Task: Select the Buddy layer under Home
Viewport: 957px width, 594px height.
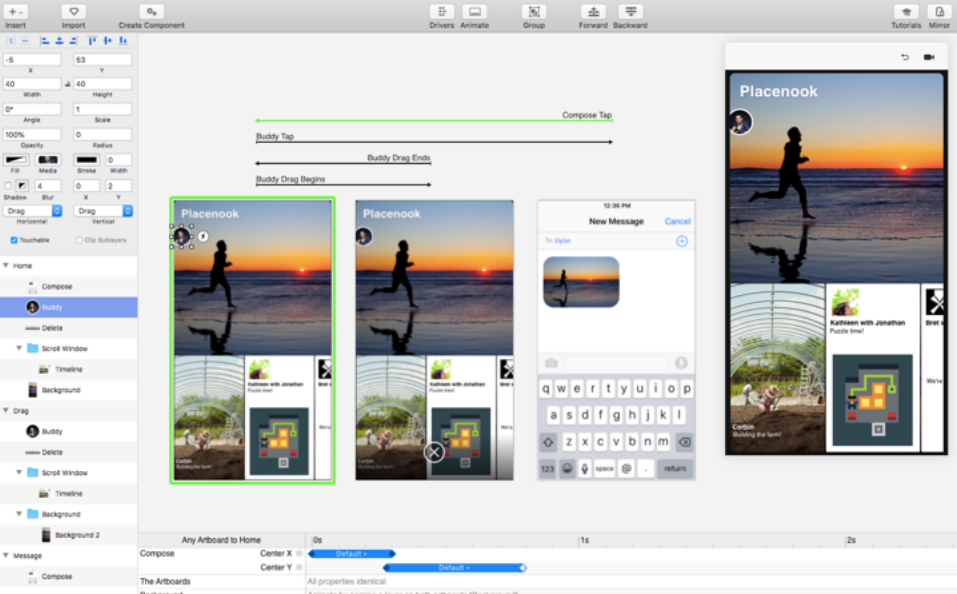Action: tap(68, 307)
